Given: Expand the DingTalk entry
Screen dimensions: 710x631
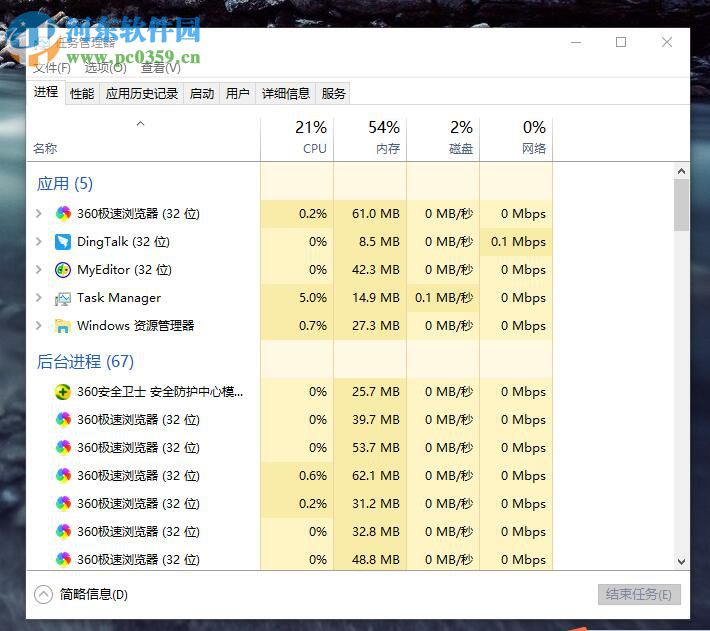Looking at the screenshot, I should click(x=39, y=242).
